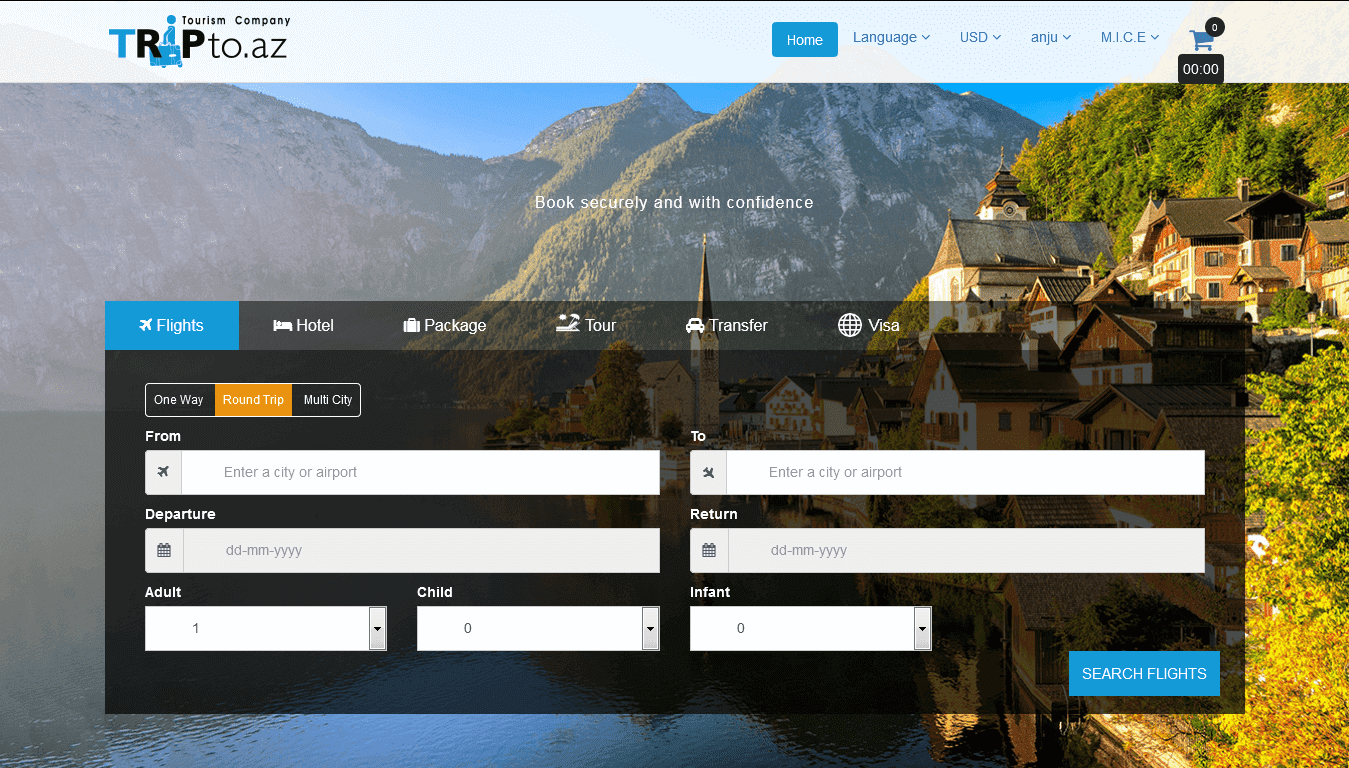1349x768 pixels.
Task: Switch to the Visa tab
Action: (869, 325)
